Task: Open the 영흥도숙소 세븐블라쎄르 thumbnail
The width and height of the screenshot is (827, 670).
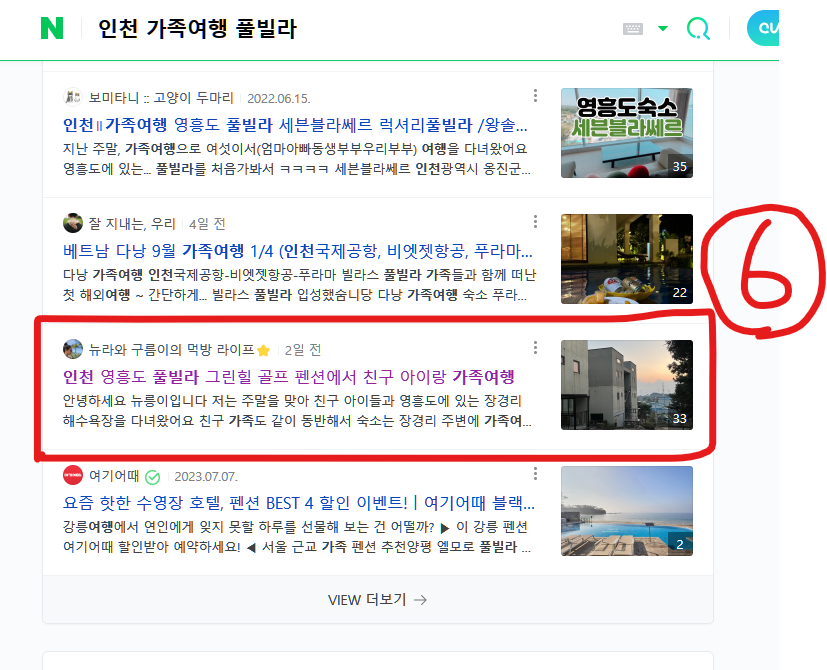Action: click(627, 133)
